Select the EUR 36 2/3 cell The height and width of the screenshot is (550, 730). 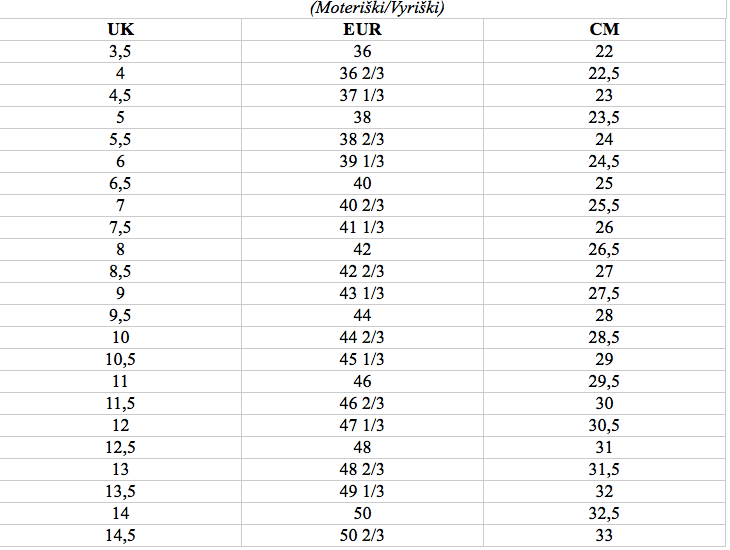tap(362, 74)
